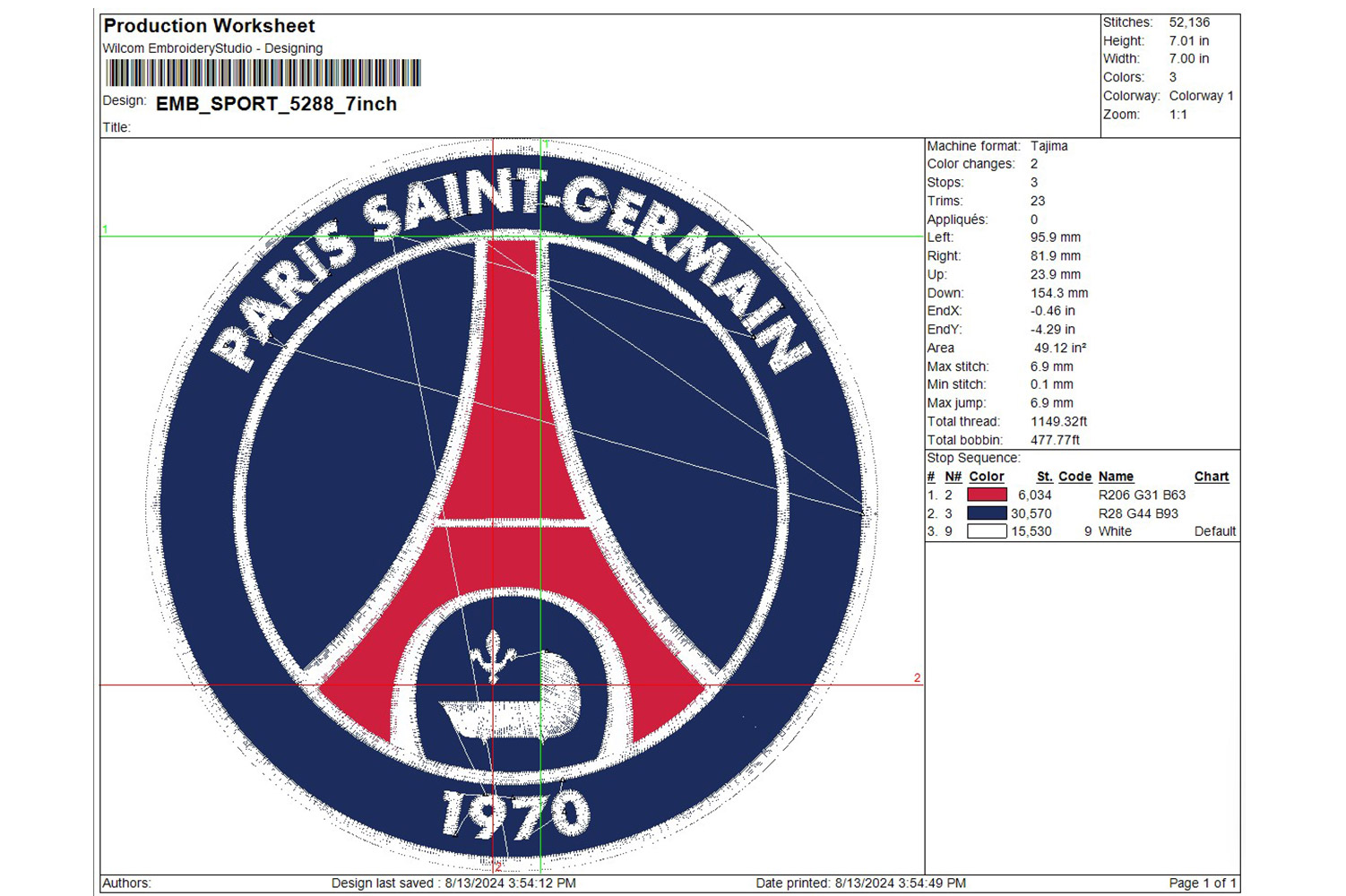Click the Area value '49.12 in²'
1346x896 pixels.
(1060, 348)
